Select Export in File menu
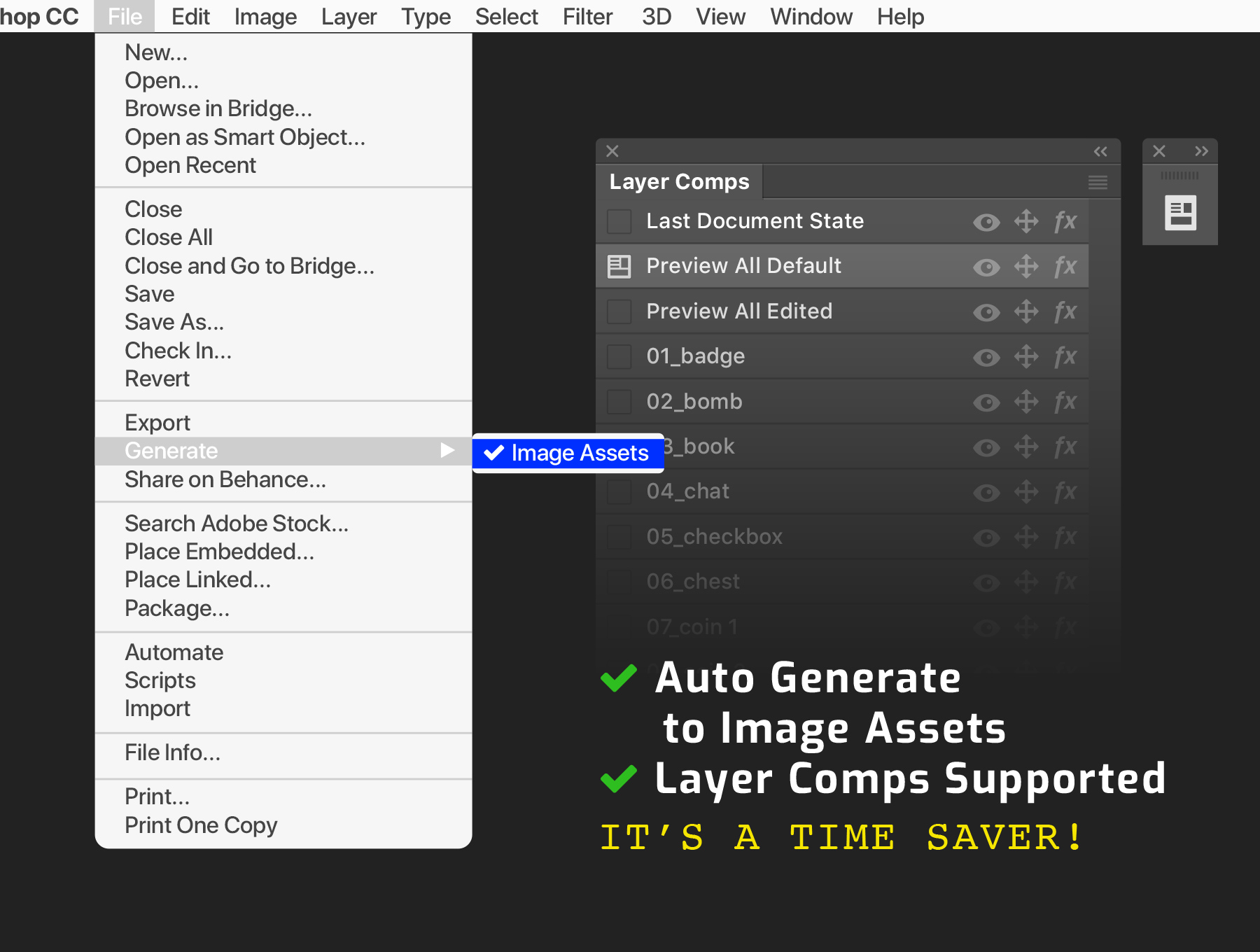 [x=283, y=423]
